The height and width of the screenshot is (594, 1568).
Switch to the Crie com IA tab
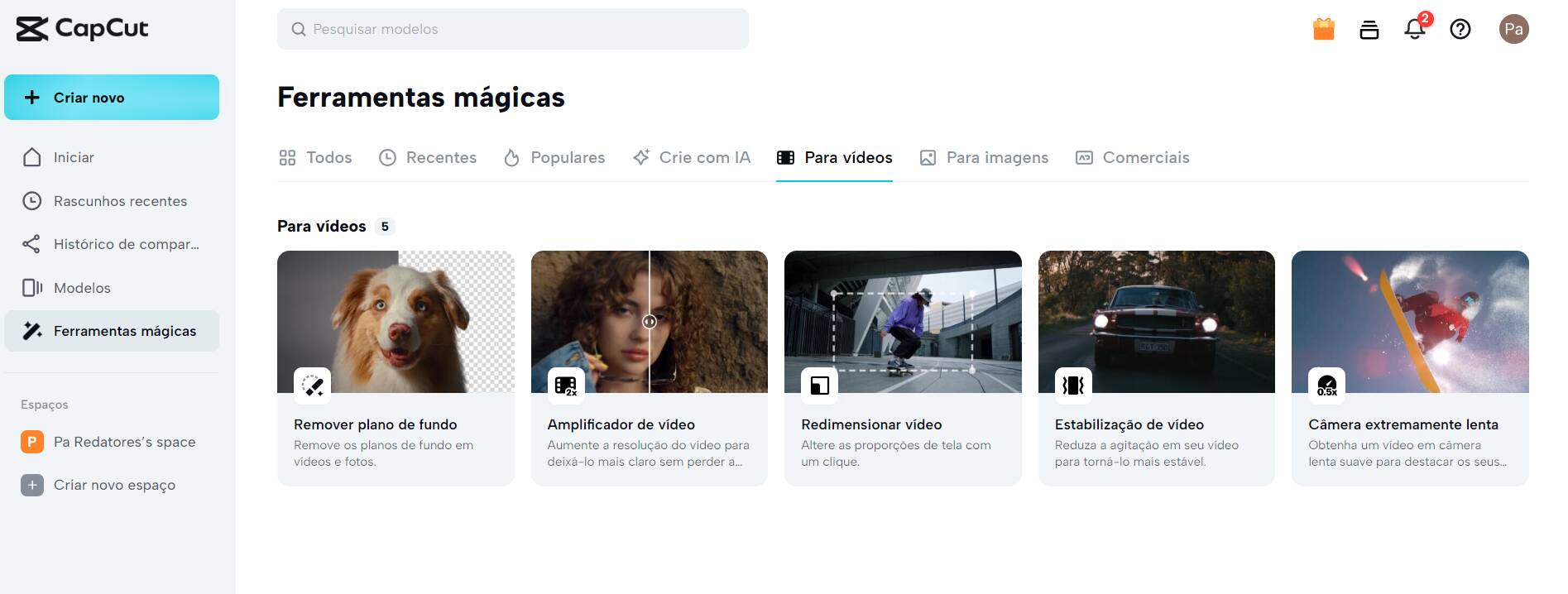click(x=691, y=157)
